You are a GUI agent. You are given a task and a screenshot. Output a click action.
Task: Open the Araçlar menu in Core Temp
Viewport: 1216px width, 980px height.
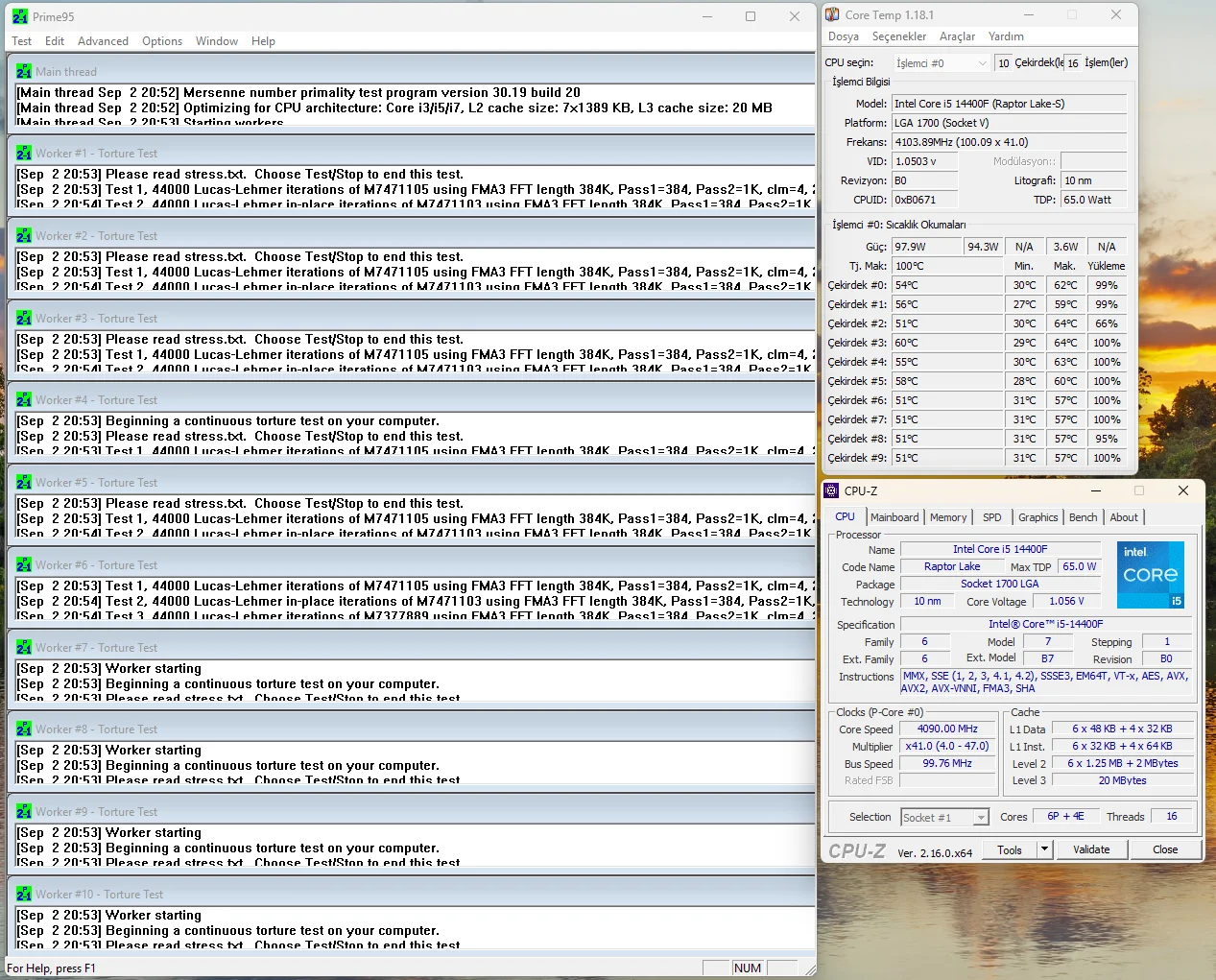(957, 36)
